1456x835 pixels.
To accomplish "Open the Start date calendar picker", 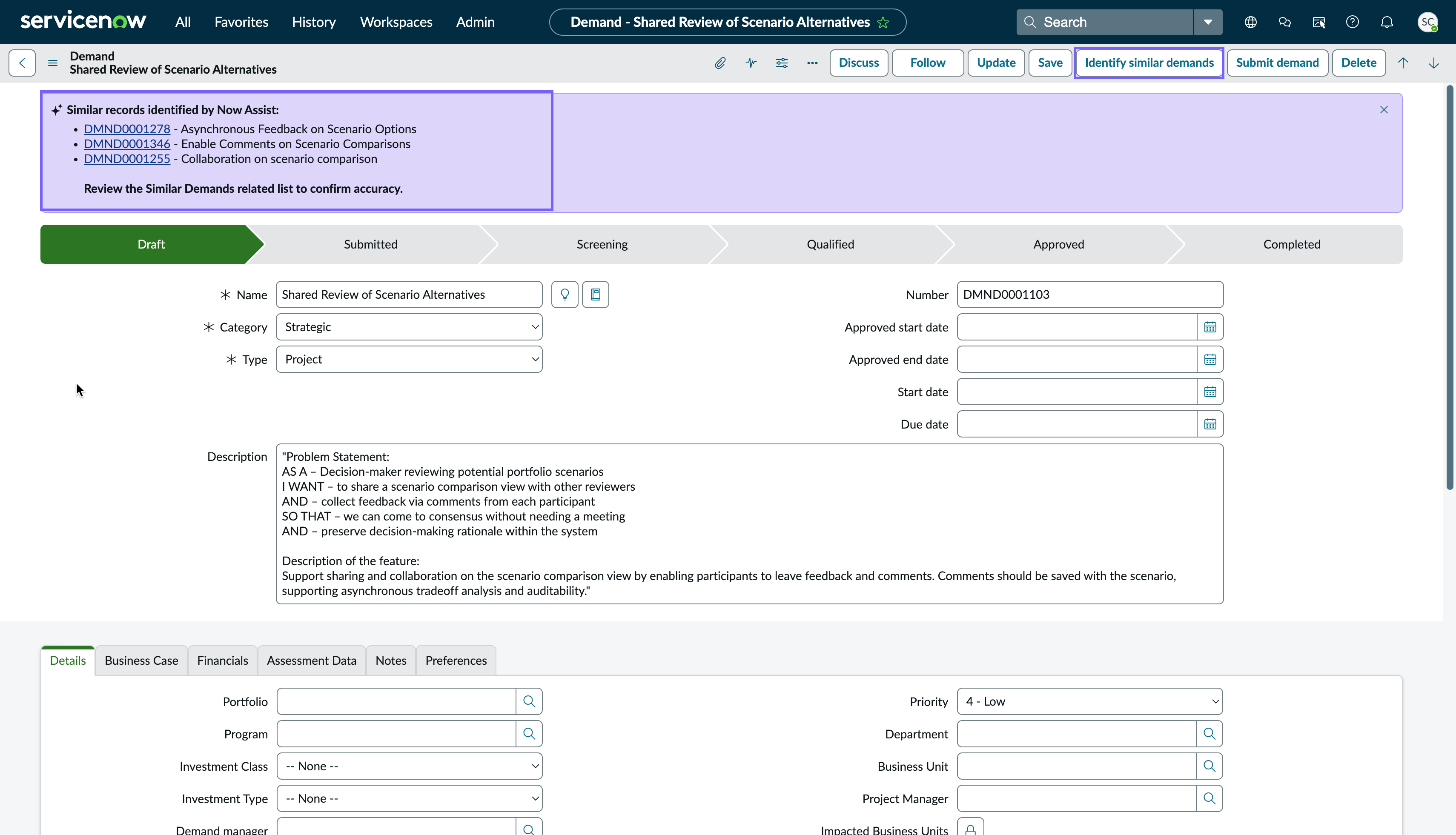I will (x=1210, y=392).
